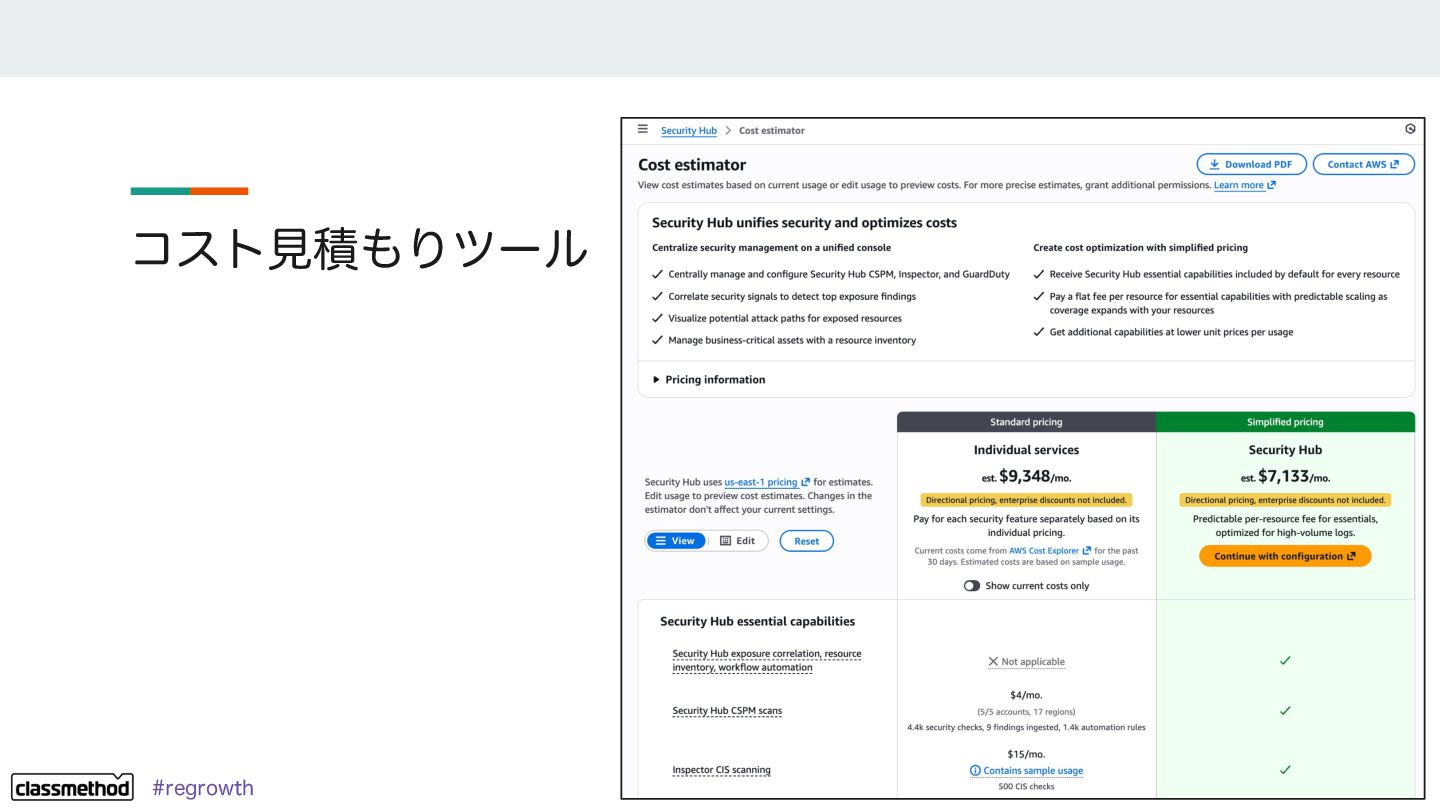
Task: Click the #regrowth hashtag
Action: 203,788
